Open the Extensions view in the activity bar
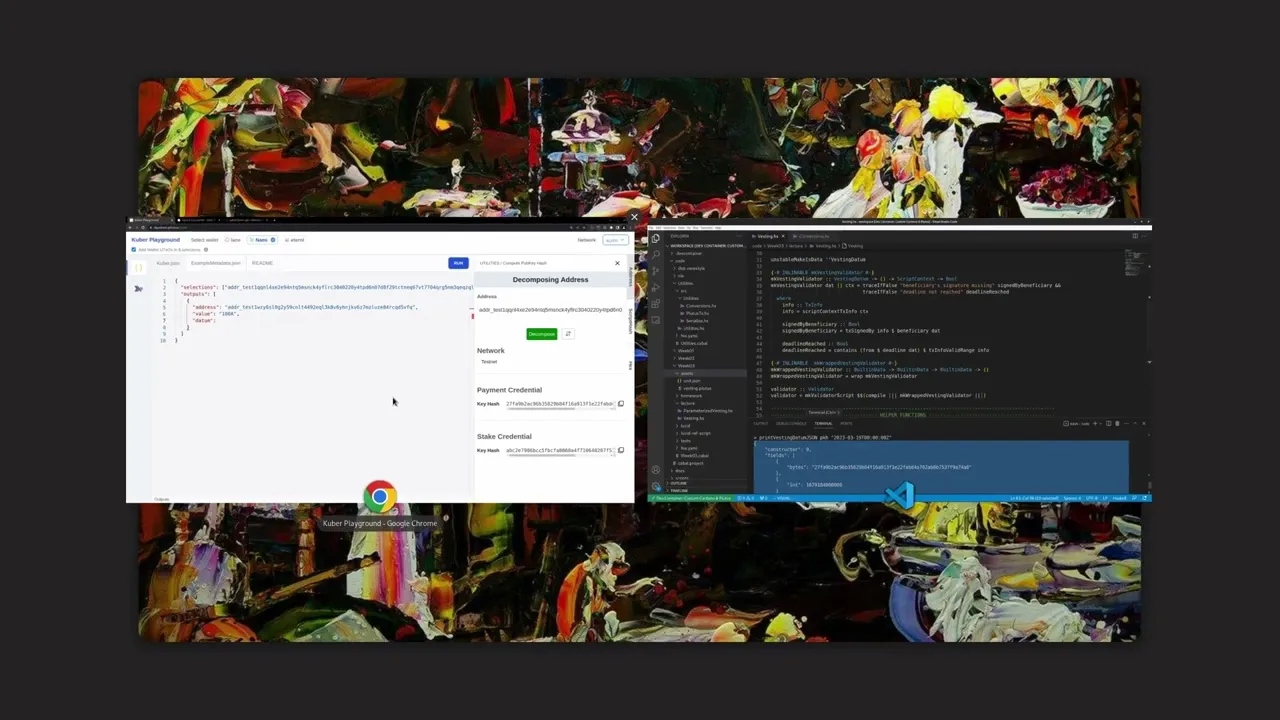The height and width of the screenshot is (720, 1280). pos(653,301)
